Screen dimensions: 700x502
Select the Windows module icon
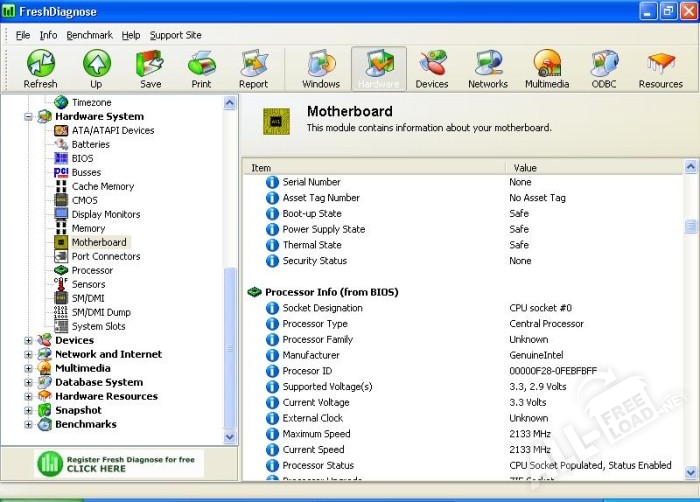(321, 68)
